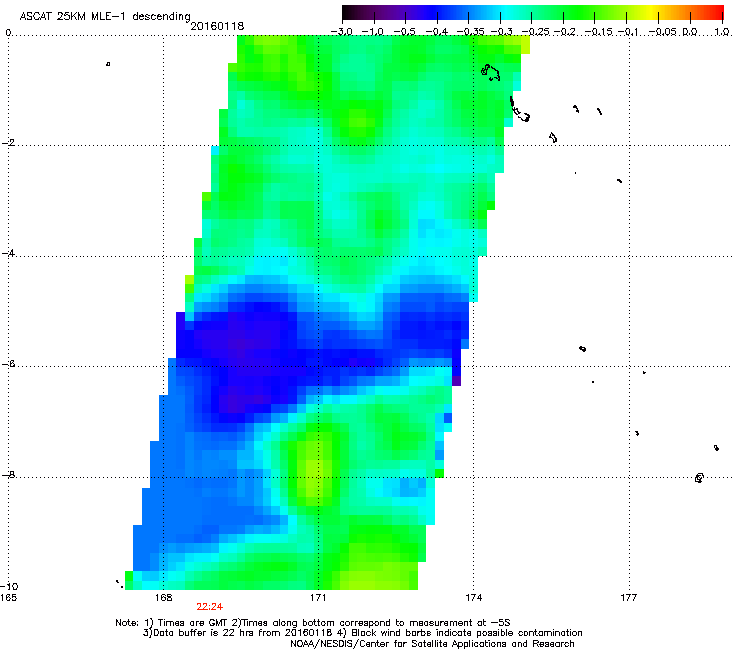Image resolution: width=740 pixels, height=650 pixels.
Task: Click the -6 latitude axis label
Action: coord(8,363)
